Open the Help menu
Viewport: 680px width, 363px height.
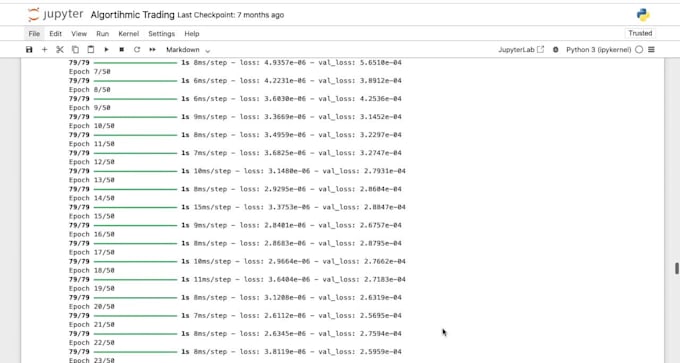coord(192,33)
